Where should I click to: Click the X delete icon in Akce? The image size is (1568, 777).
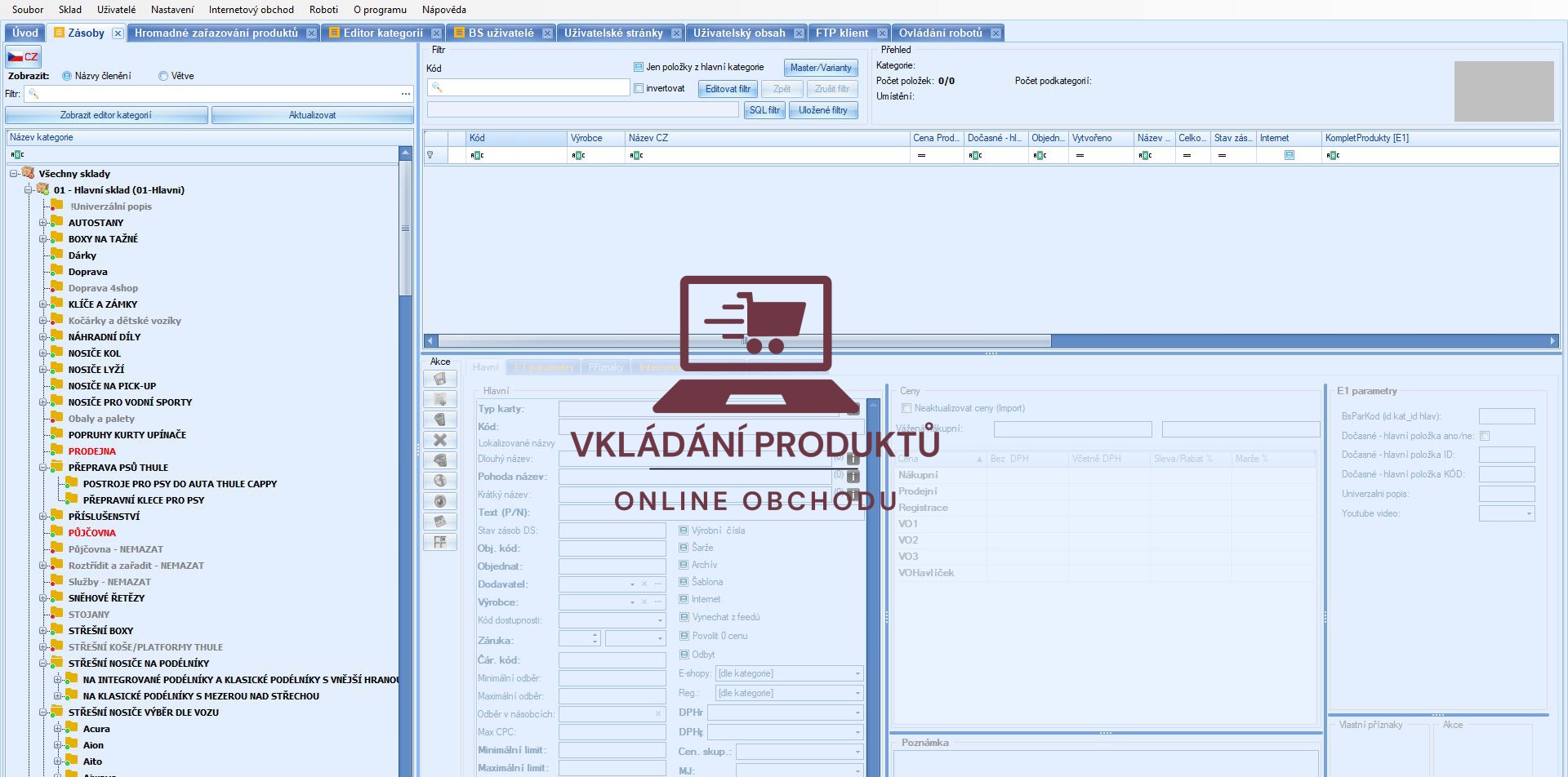tap(440, 440)
